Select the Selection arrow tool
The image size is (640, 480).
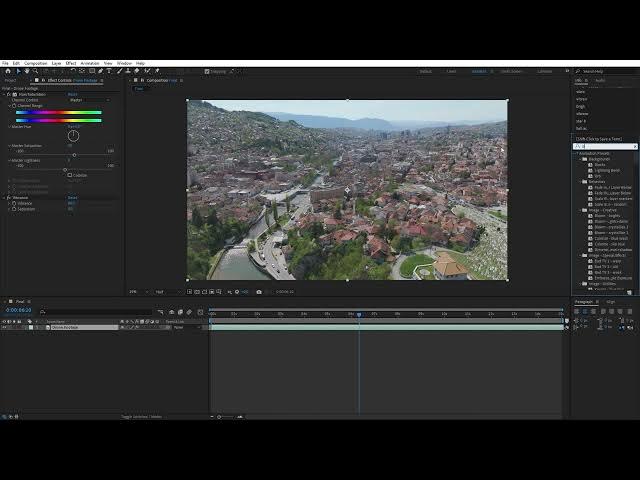click(x=18, y=71)
